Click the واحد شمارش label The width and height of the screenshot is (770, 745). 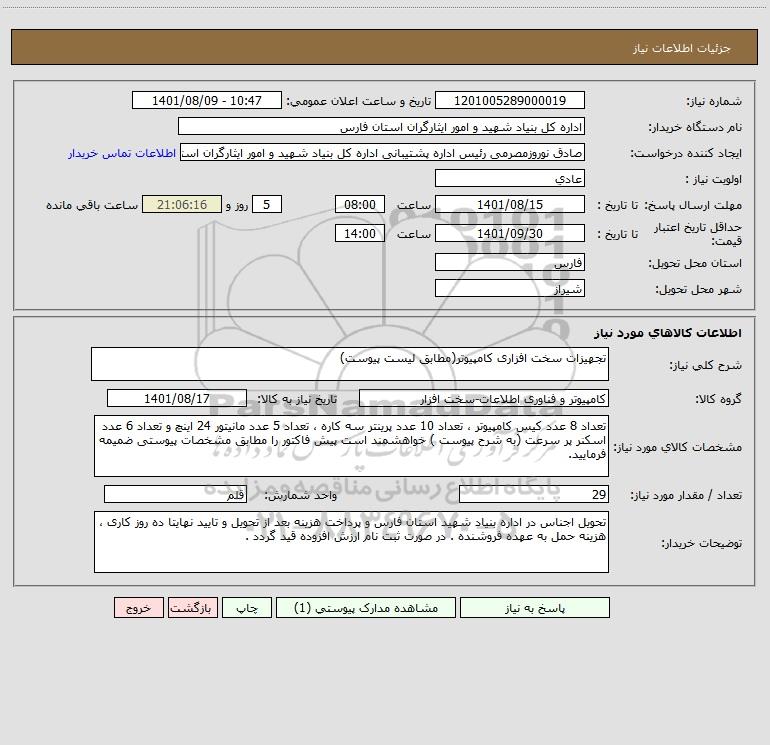tap(301, 495)
